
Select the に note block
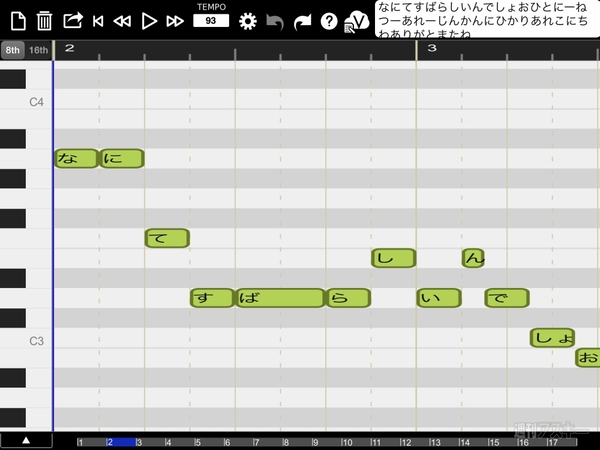pyautogui.click(x=122, y=158)
